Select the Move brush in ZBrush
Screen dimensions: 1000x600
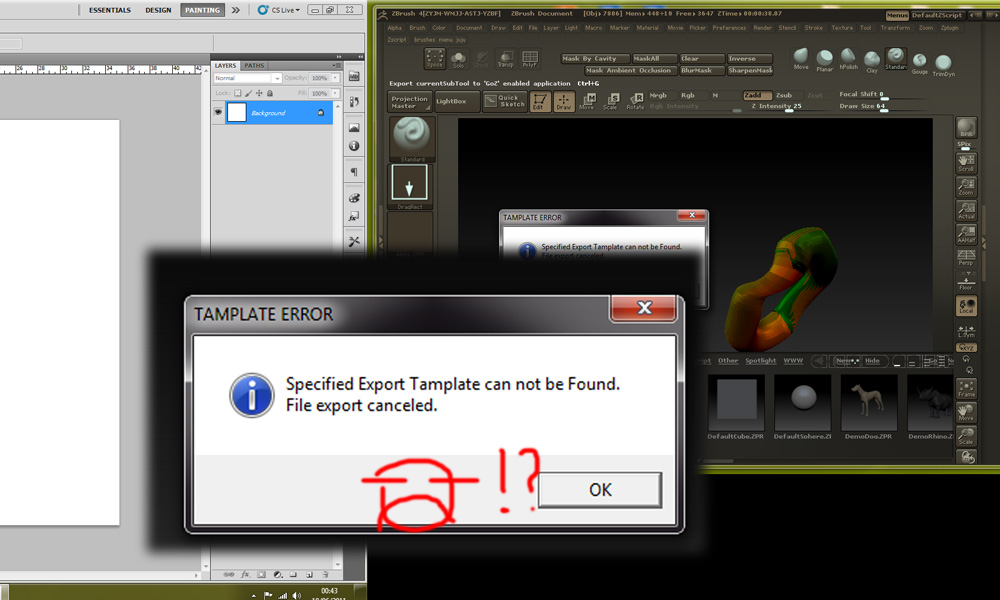801,58
